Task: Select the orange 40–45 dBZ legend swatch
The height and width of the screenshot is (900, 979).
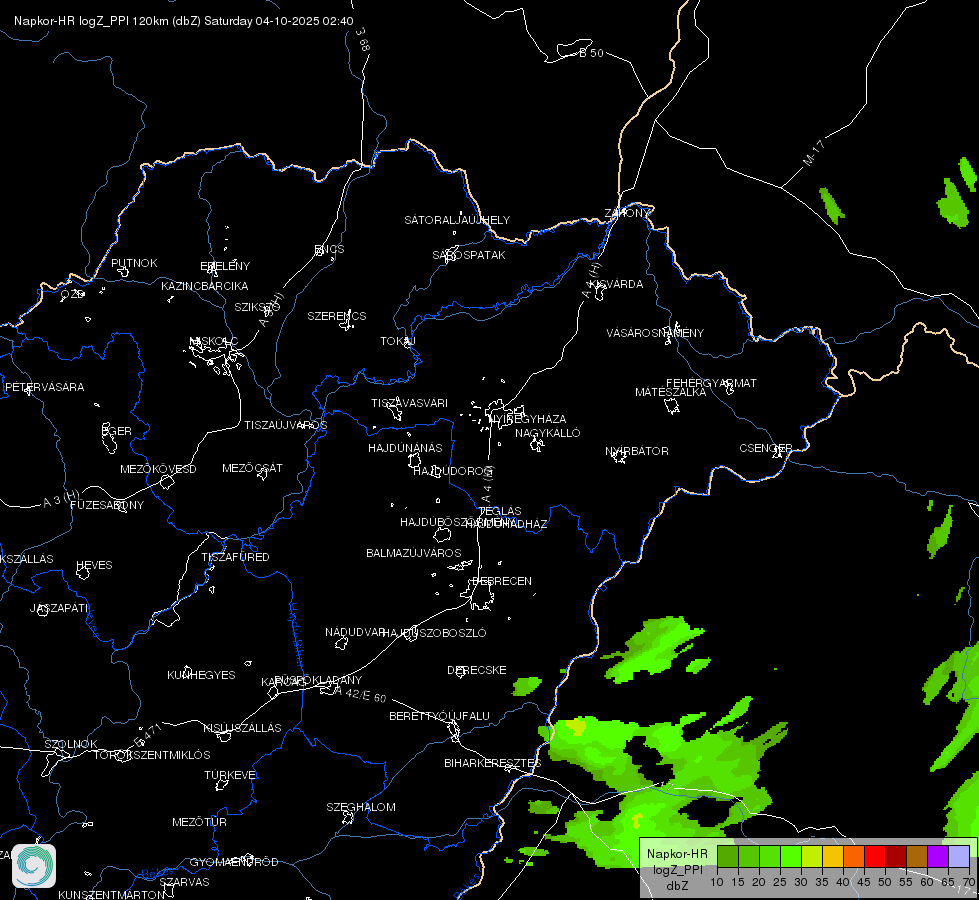Action: tap(854, 856)
